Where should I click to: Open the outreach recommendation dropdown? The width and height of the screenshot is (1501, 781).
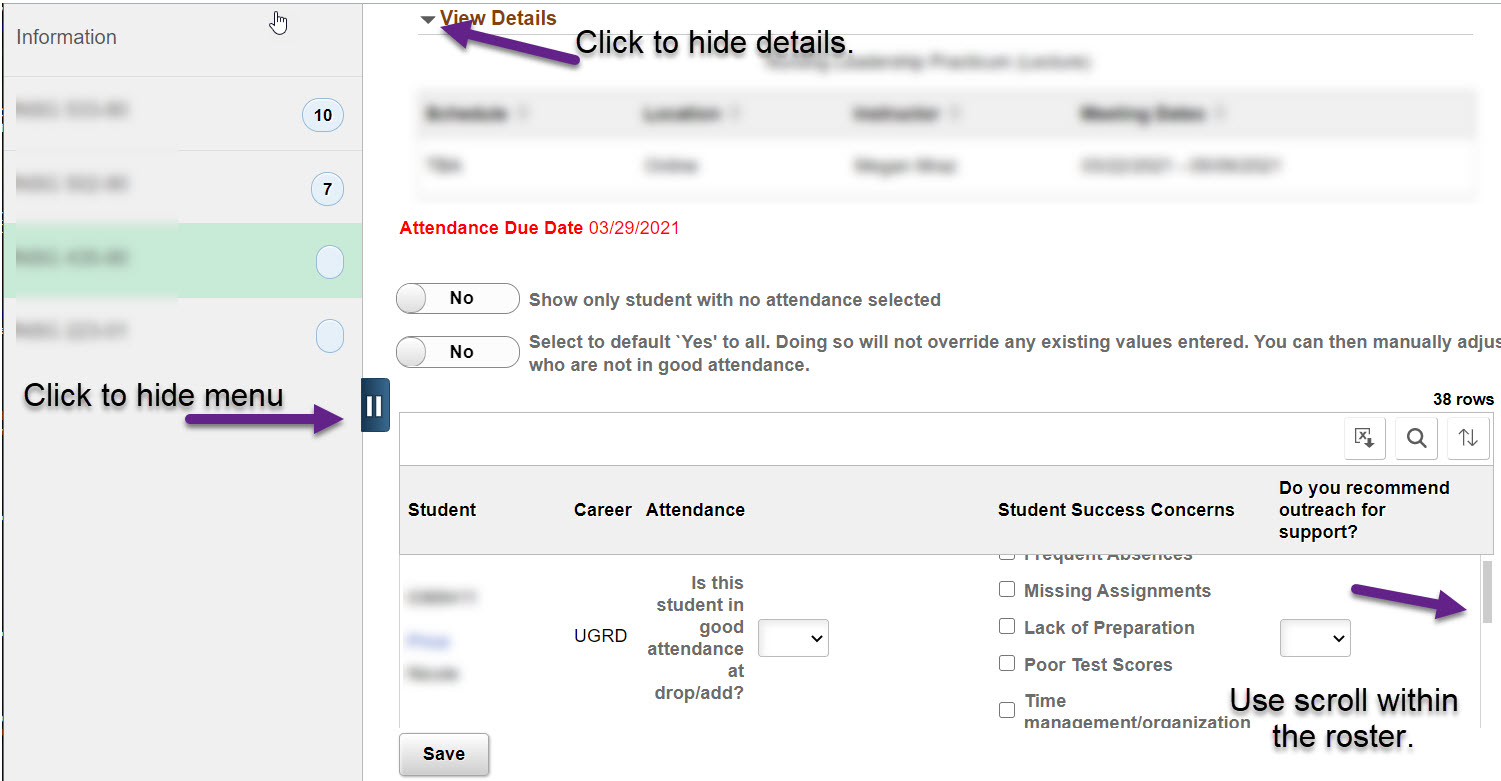coord(1315,638)
